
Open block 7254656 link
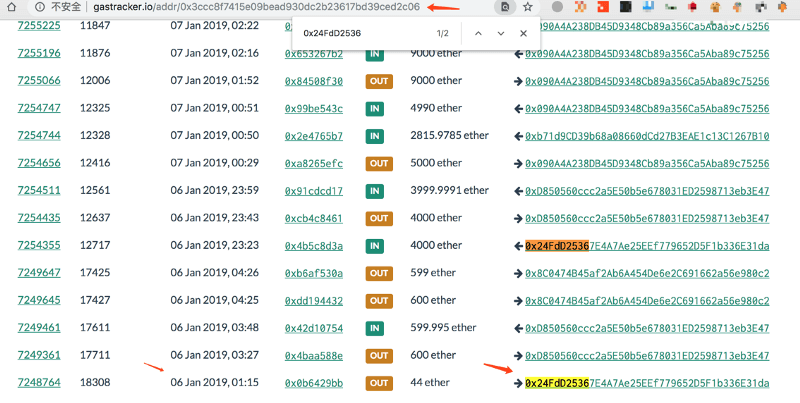coord(39,163)
